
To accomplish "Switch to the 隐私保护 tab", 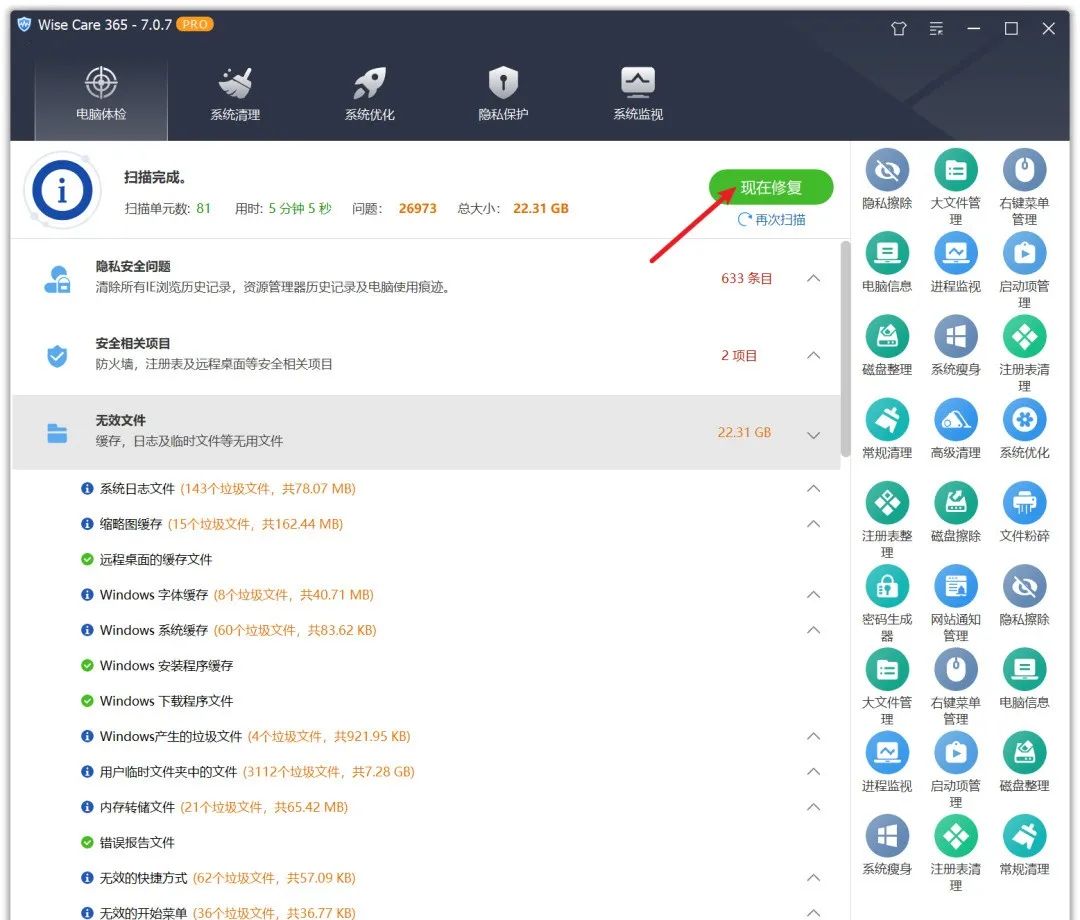I will point(503,94).
